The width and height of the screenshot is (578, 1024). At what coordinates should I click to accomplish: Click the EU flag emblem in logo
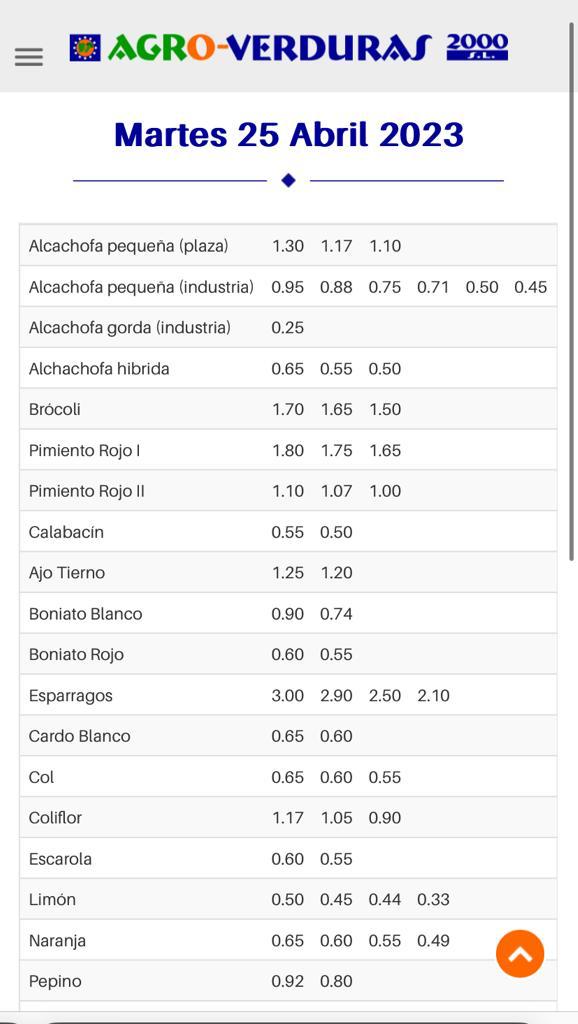[85, 48]
